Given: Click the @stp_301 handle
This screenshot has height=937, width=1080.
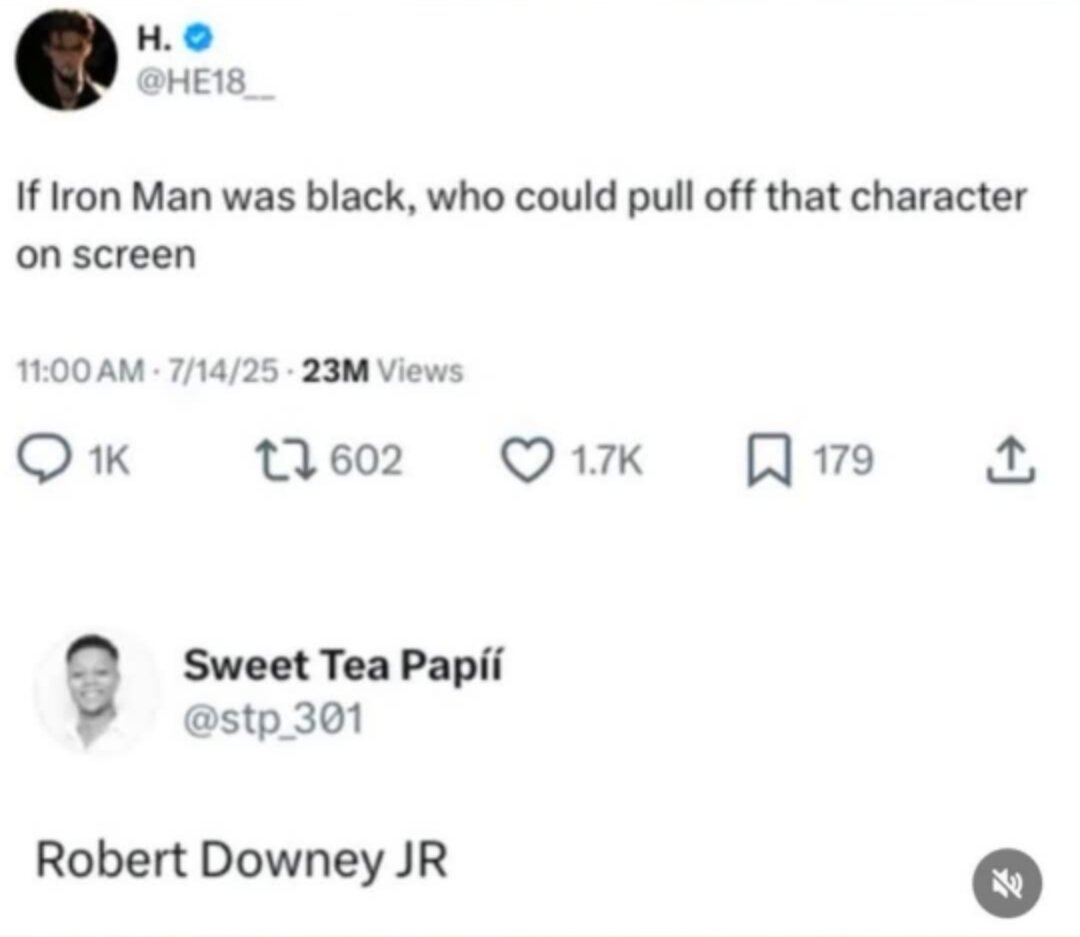Looking at the screenshot, I should coord(273,720).
